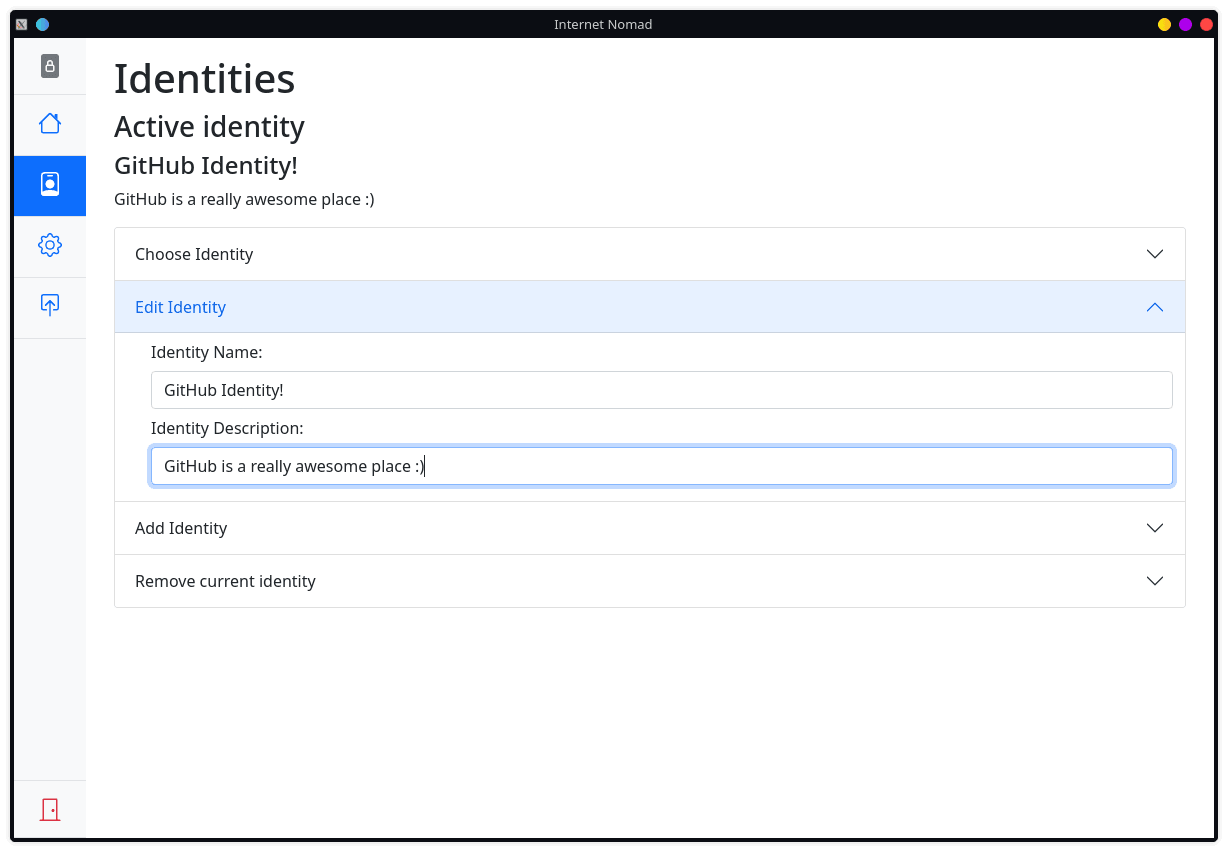This screenshot has width=1228, height=852.
Task: Expand the Choose Identity chevron
Action: click(x=1154, y=254)
